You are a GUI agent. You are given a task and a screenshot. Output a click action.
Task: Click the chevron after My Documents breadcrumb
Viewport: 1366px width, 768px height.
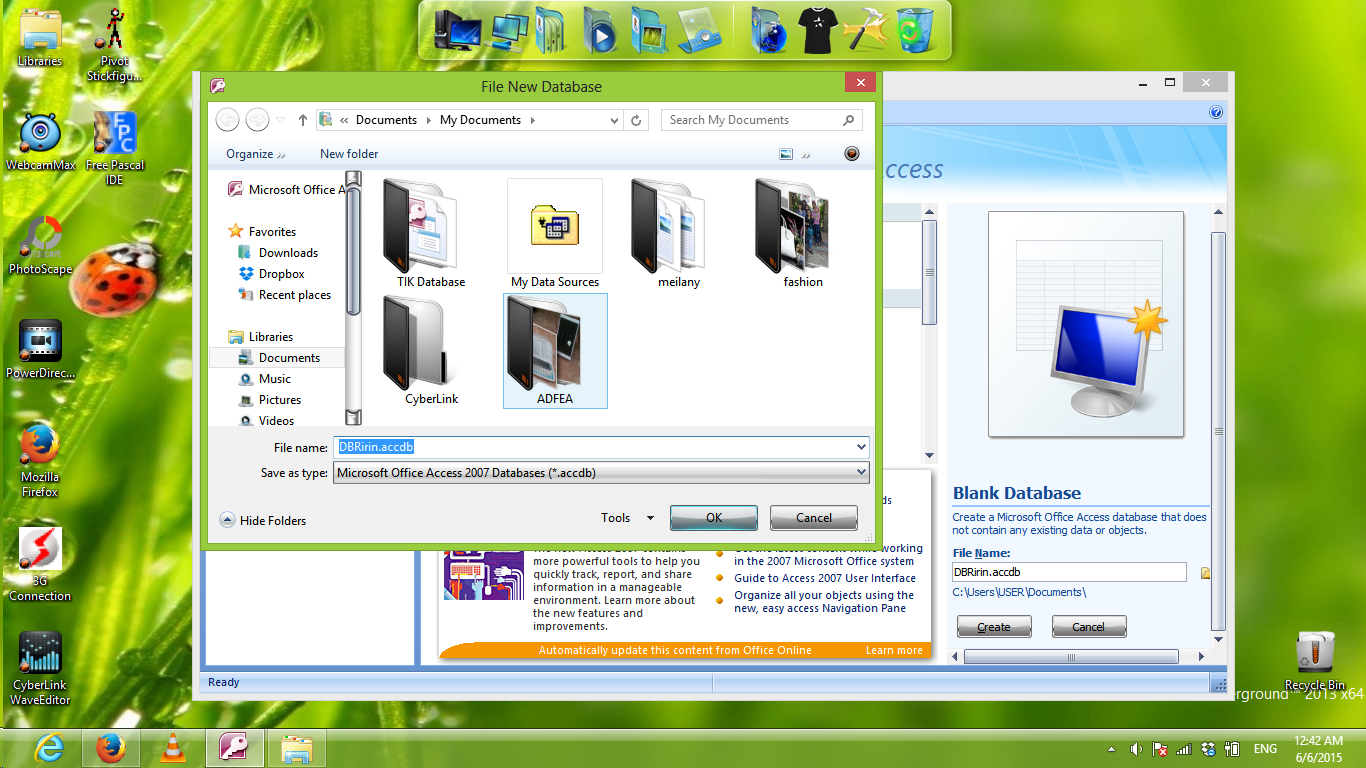[533, 120]
